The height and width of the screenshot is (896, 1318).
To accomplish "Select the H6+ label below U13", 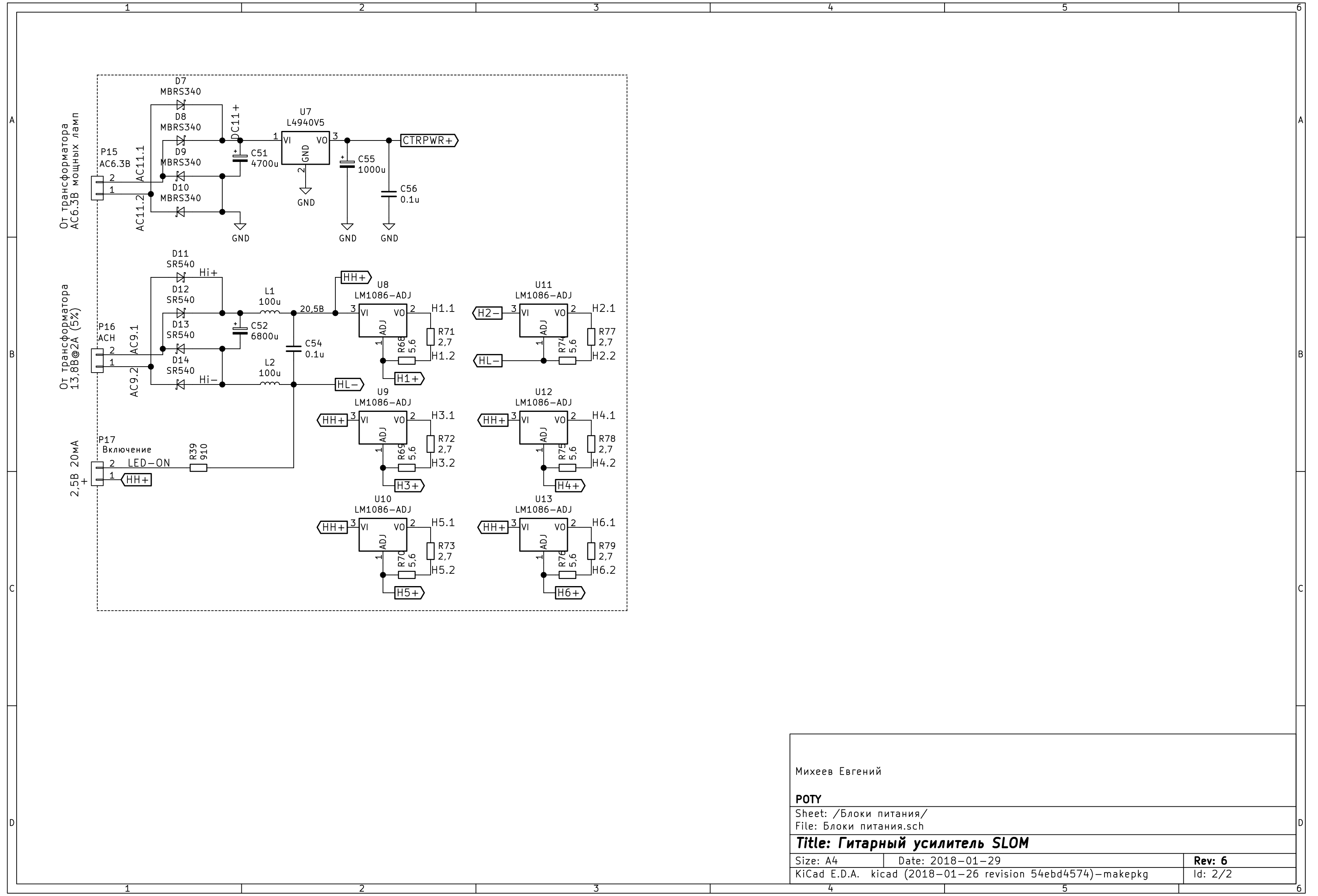I will (x=570, y=593).
